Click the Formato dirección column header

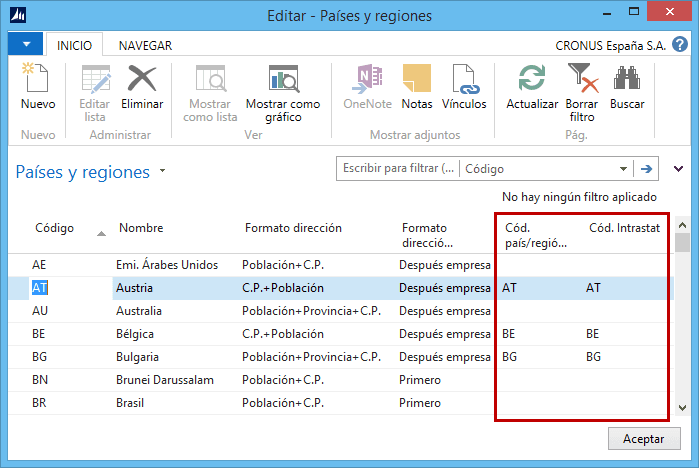coord(293,228)
